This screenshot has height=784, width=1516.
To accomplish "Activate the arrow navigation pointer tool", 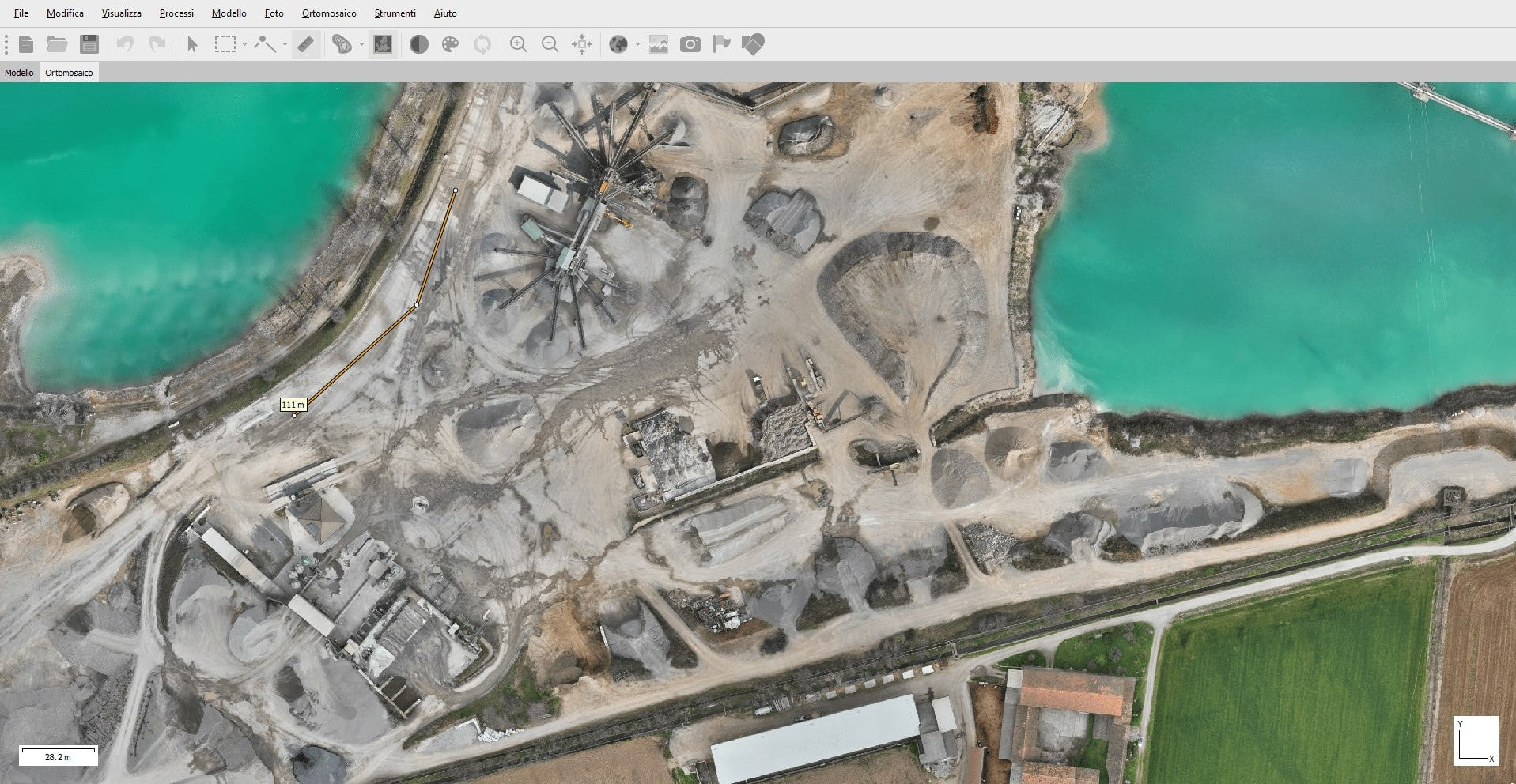I will 192,44.
